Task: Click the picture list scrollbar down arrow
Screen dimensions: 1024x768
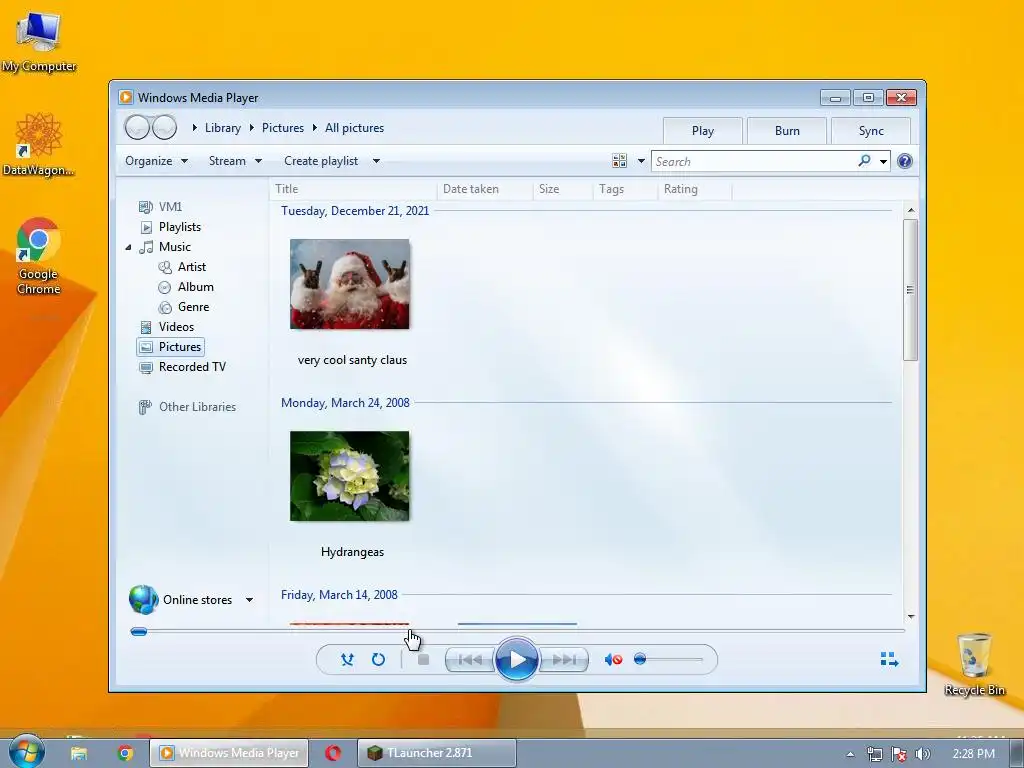Action: pyautogui.click(x=910, y=616)
